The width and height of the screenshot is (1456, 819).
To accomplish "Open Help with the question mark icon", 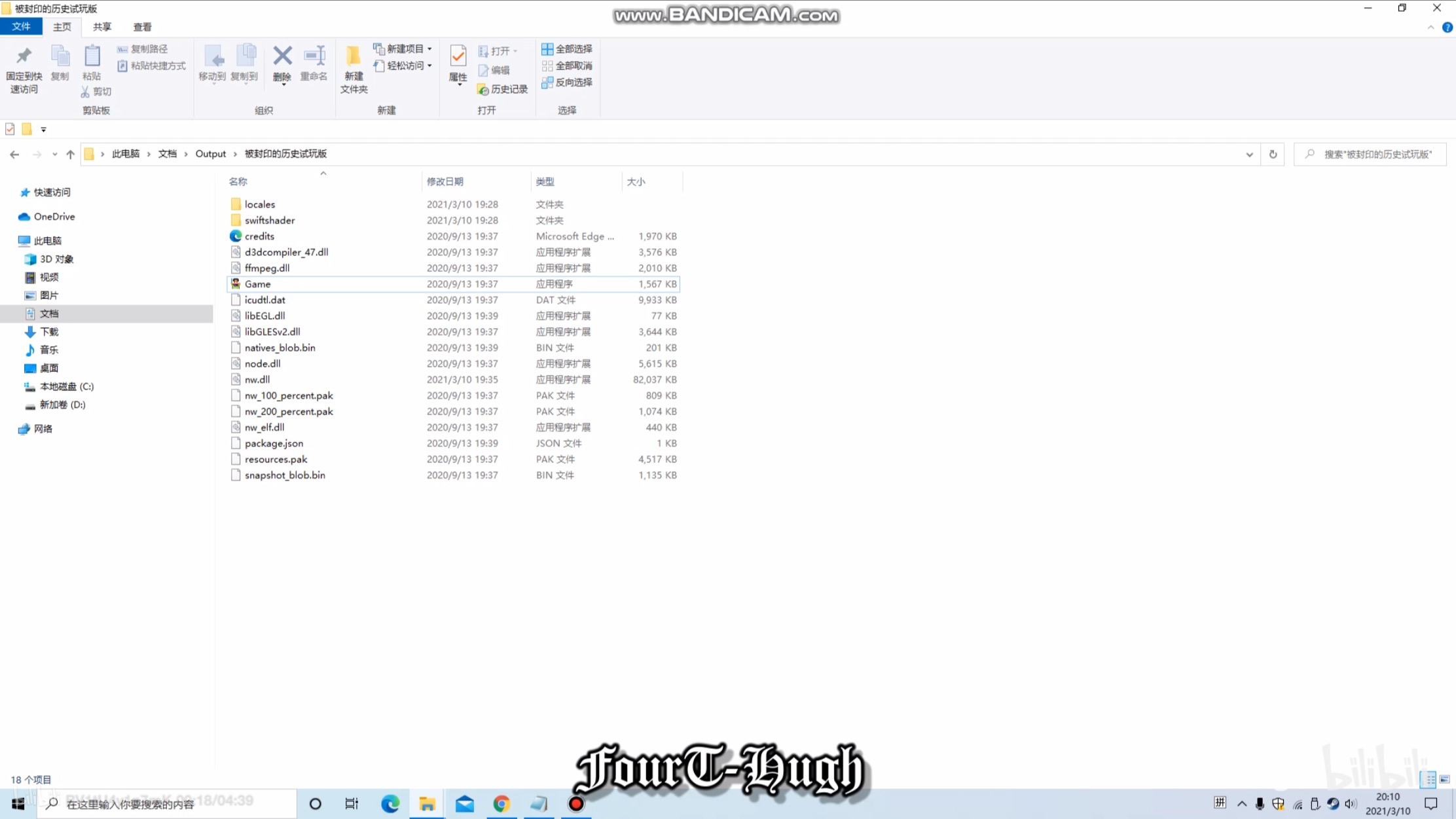I will pos(1447,27).
